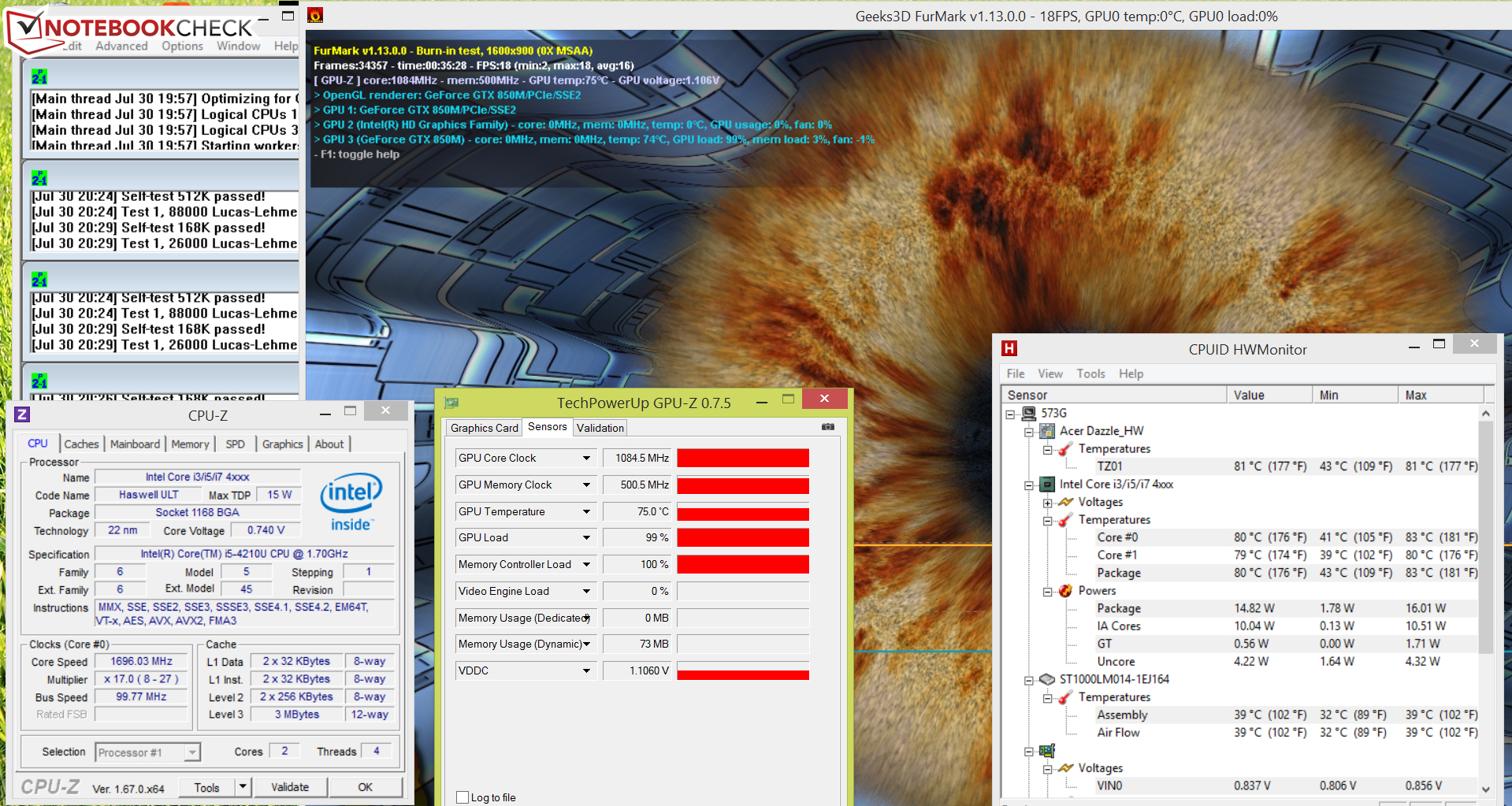This screenshot has width=1512, height=806.
Task: Switch to GPU-Z Graphics Card tab
Action: point(485,428)
